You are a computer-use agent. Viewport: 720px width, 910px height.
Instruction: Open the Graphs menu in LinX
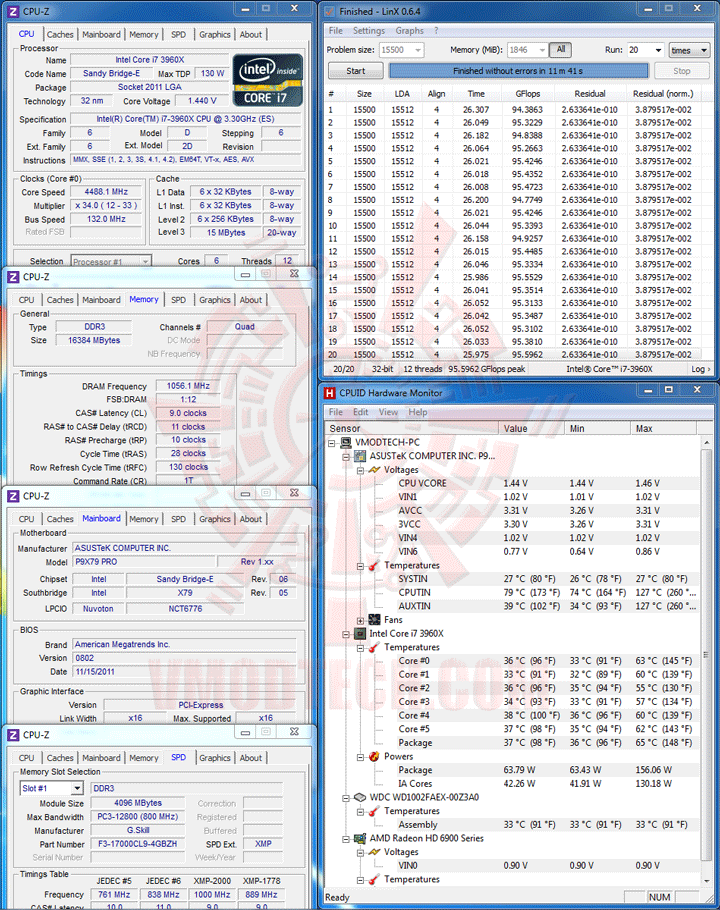coord(410,31)
